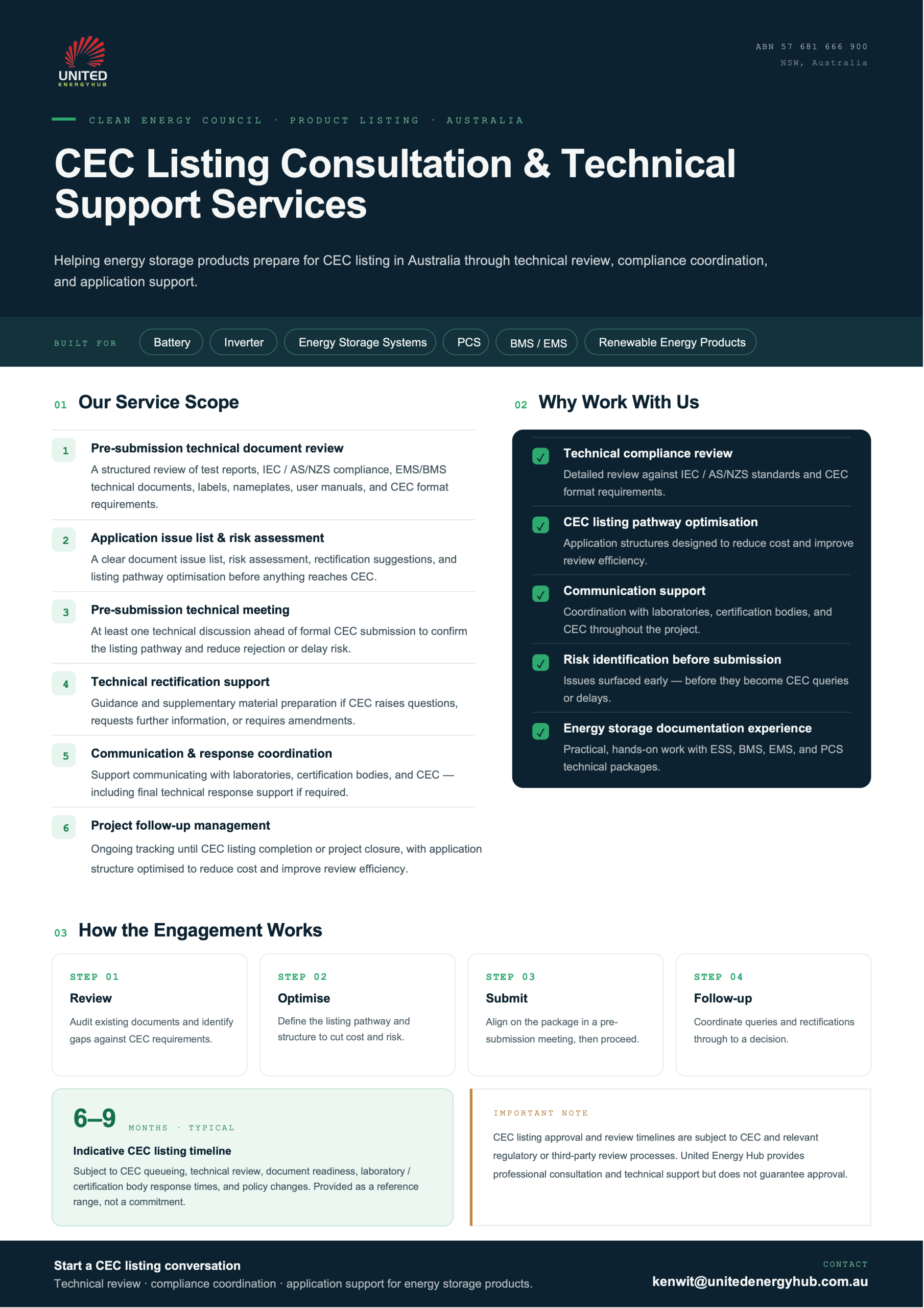924x1308 pixels.
Task: Click the Application issue list & risk assessment title
Action: click(x=207, y=538)
